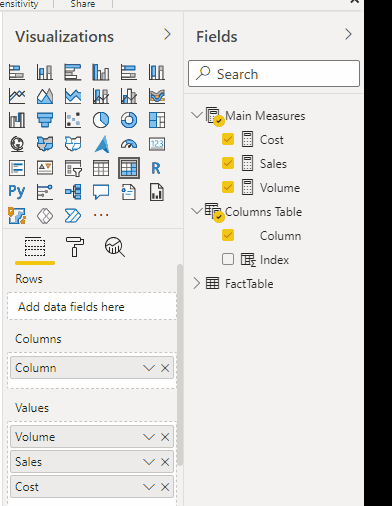Click the Rows add data fields area
Screen dimensions: 392x506
tap(92, 307)
